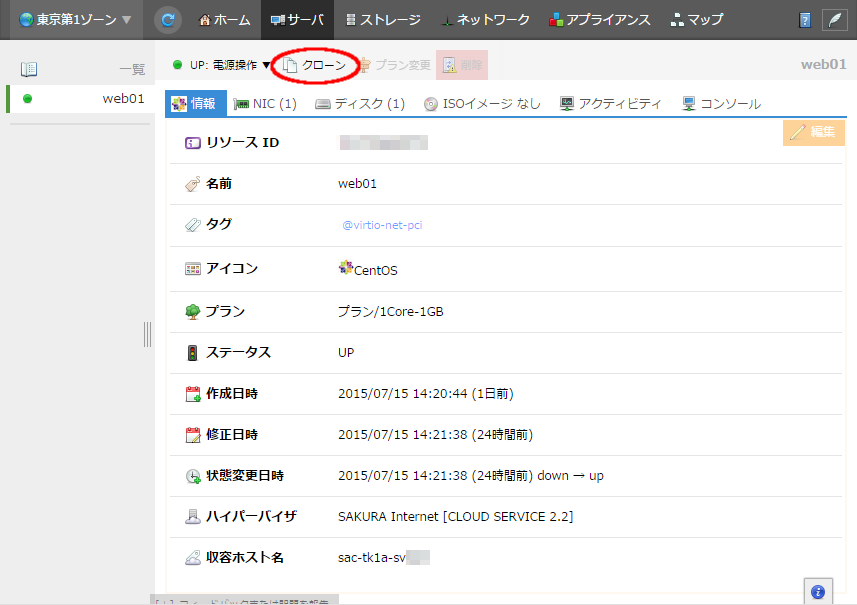
Task: Select web01 server in the sidebar list
Action: (x=123, y=98)
